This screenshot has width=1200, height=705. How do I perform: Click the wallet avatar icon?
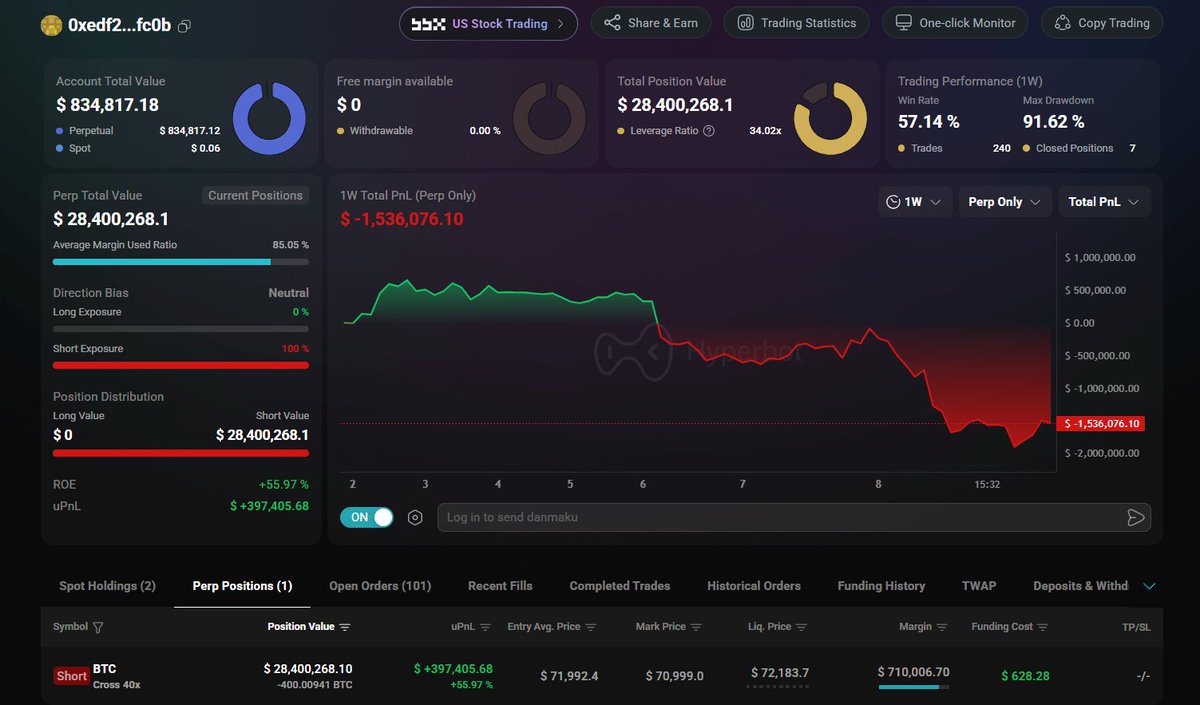coord(51,25)
